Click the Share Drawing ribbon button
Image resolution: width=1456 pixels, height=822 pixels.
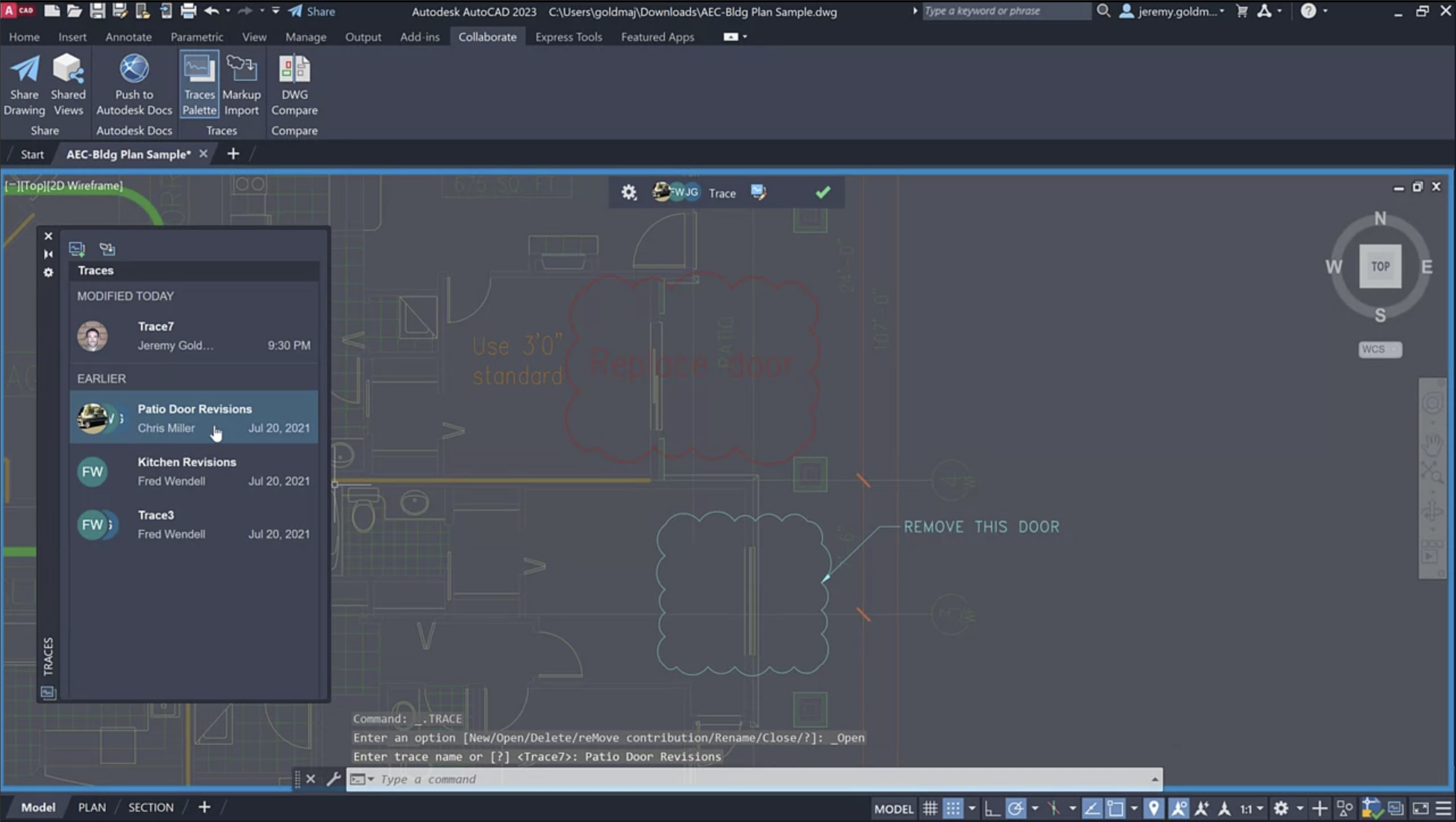click(x=24, y=85)
